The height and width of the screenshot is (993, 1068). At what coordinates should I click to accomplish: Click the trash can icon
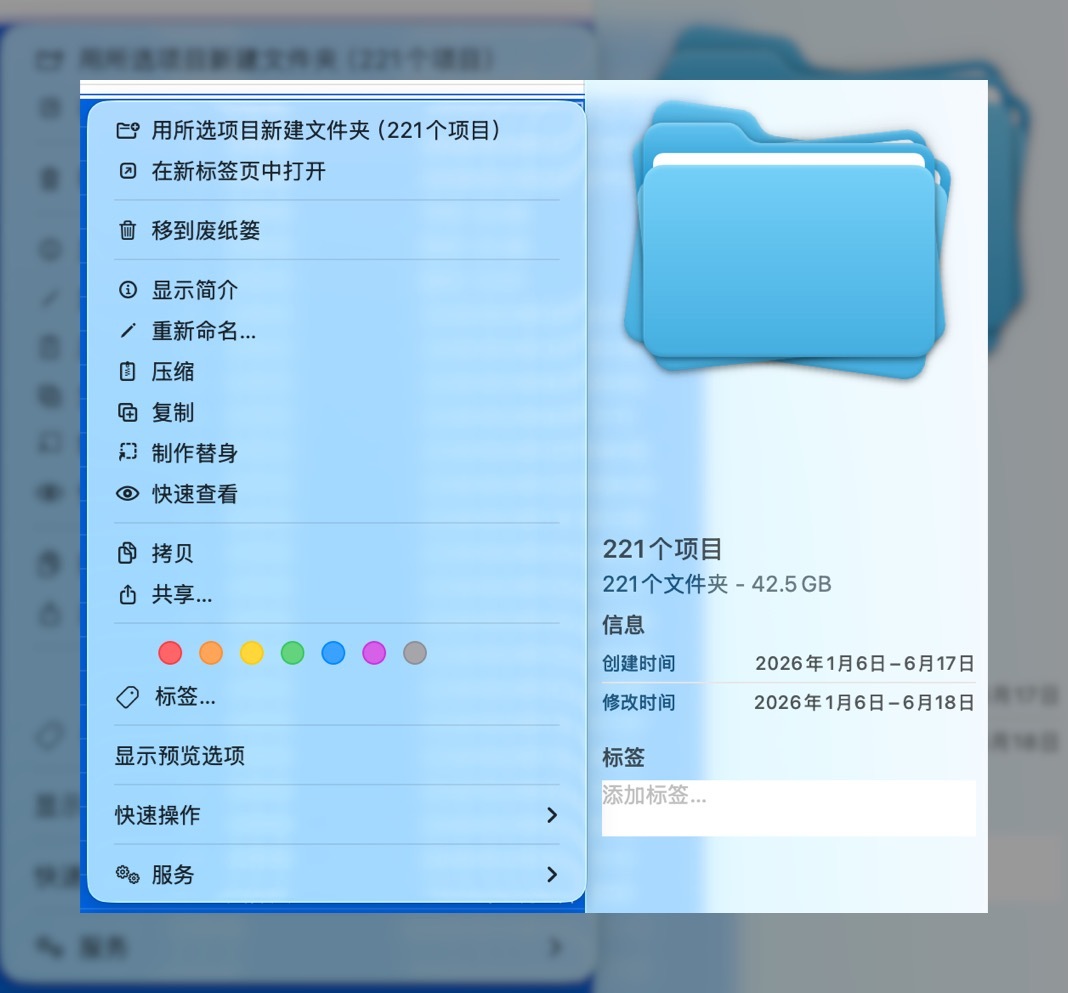pos(127,230)
